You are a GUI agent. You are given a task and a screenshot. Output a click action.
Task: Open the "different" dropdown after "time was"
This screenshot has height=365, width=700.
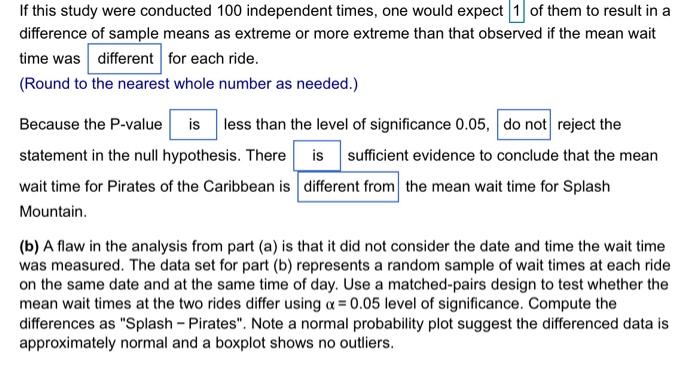(x=125, y=58)
